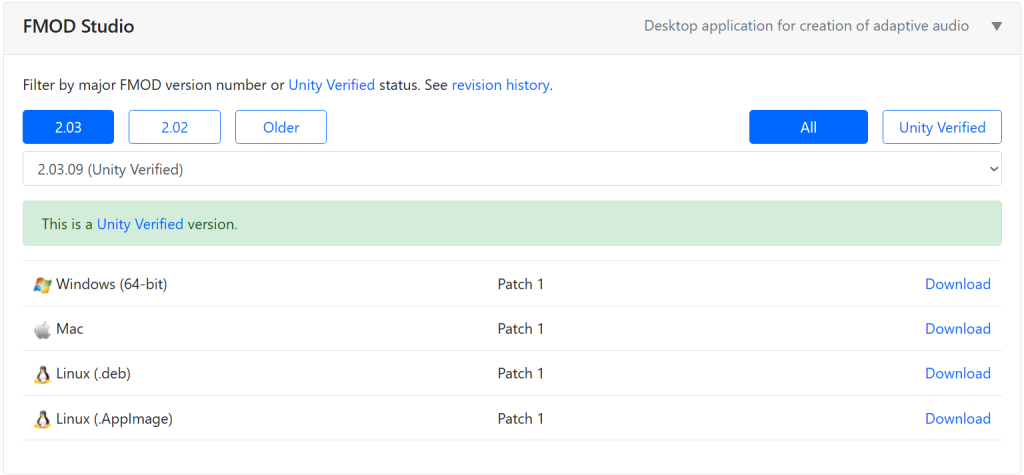Click the Linux (.AppImage) label

tap(114, 419)
